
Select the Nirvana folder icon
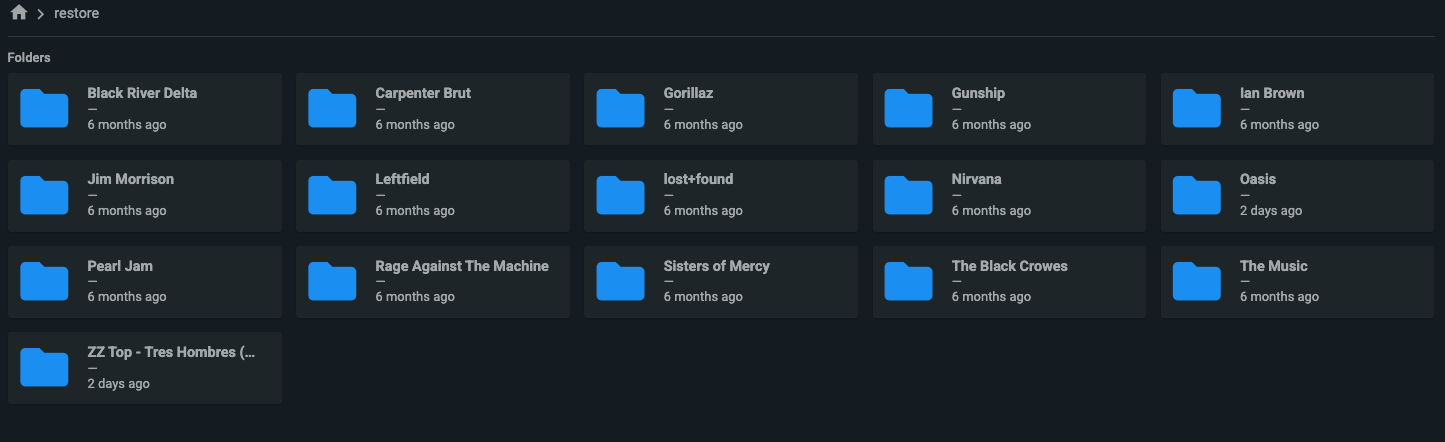(909, 195)
